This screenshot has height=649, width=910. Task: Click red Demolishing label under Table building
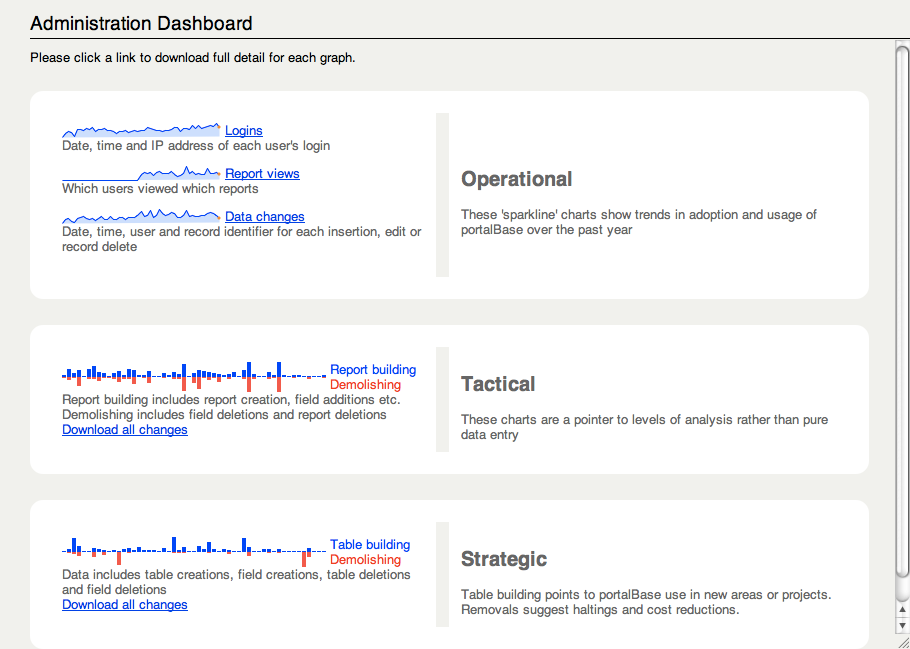(x=365, y=560)
